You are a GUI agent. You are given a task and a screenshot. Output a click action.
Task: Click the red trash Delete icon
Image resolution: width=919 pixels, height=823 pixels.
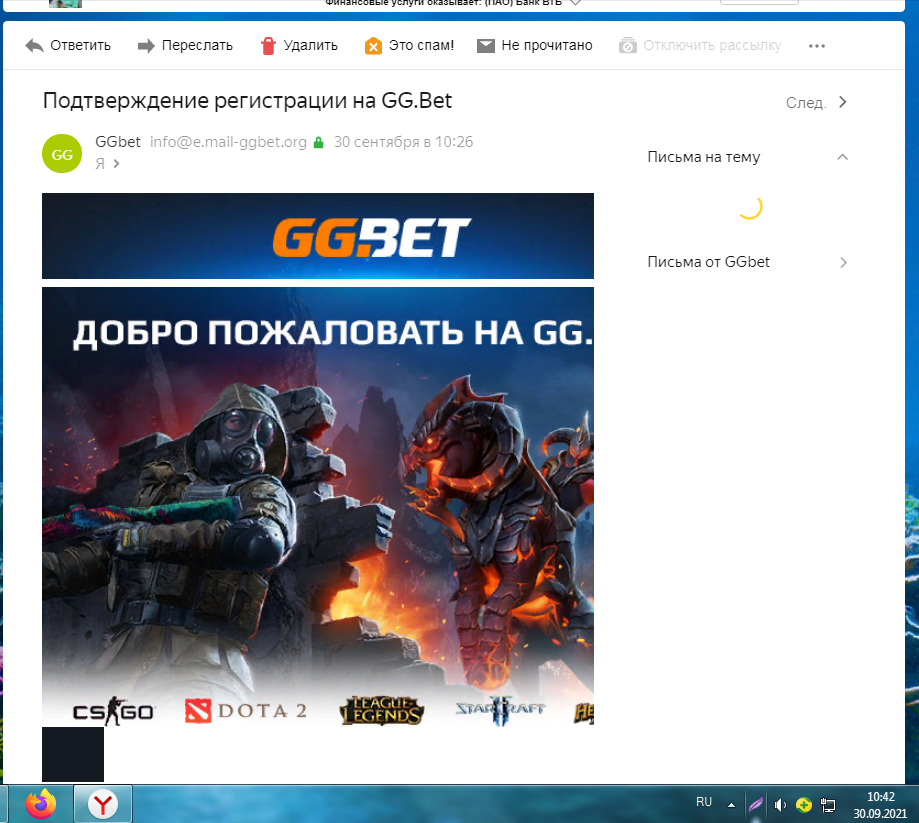tap(268, 46)
